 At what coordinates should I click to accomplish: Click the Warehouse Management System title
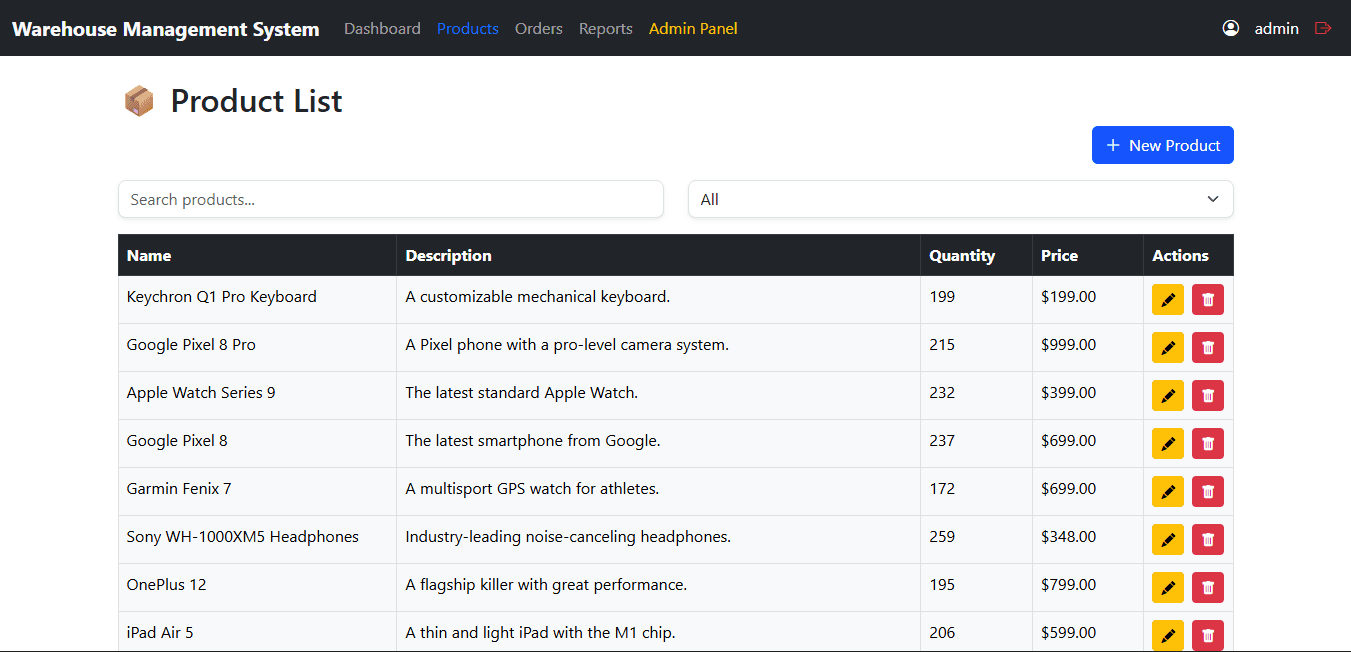(x=166, y=29)
